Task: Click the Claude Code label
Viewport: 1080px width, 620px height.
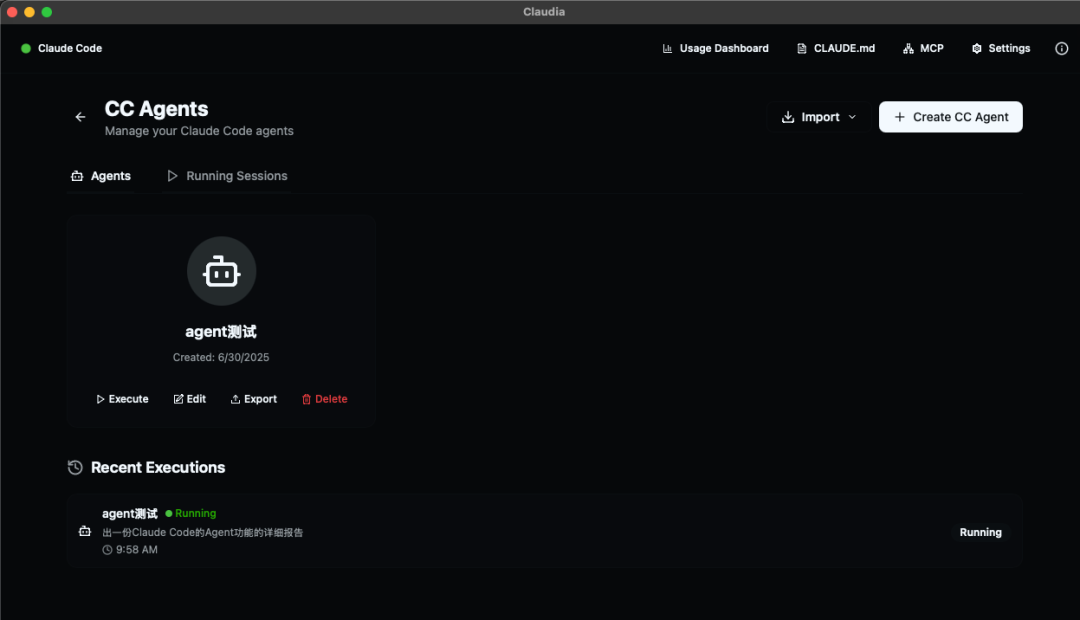Action: point(70,48)
